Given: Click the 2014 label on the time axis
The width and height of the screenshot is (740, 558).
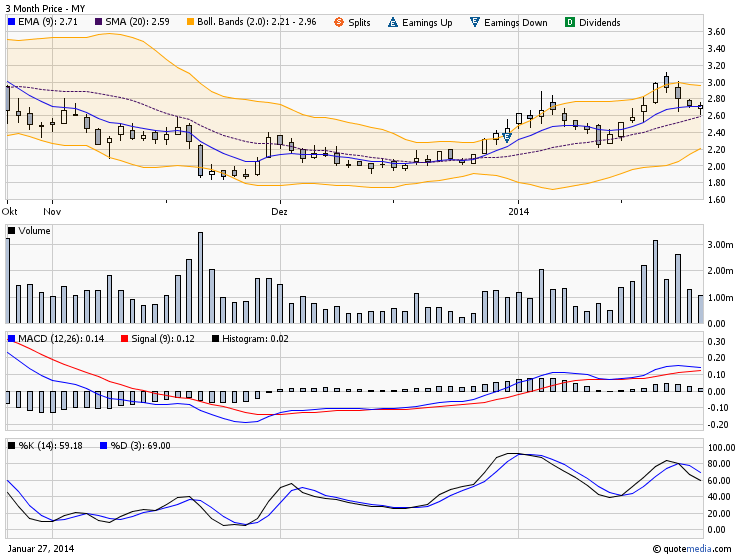Looking at the screenshot, I should click(518, 212).
